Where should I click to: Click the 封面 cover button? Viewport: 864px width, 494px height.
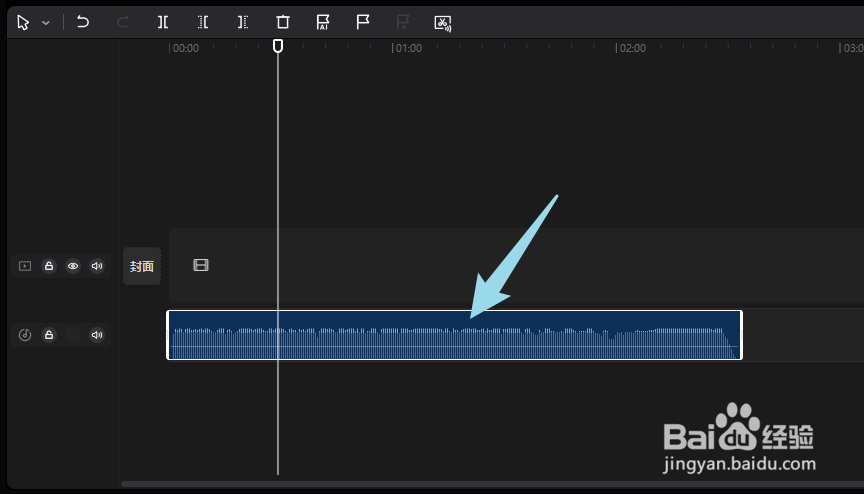coord(142,266)
